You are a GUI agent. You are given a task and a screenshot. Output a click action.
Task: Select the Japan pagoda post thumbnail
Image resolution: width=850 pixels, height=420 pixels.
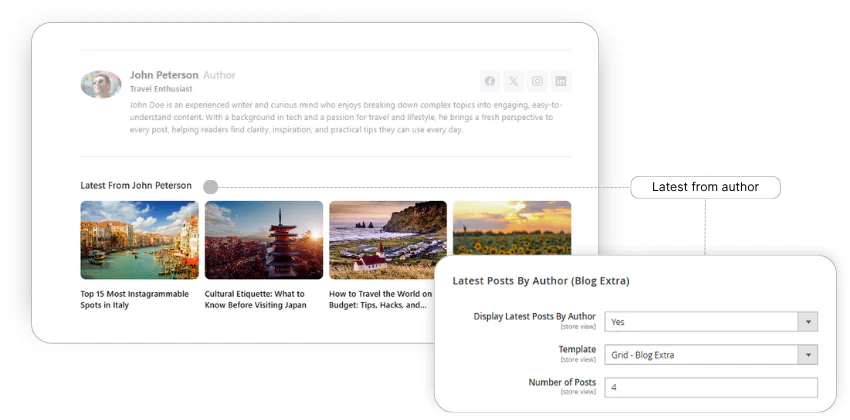click(x=264, y=240)
